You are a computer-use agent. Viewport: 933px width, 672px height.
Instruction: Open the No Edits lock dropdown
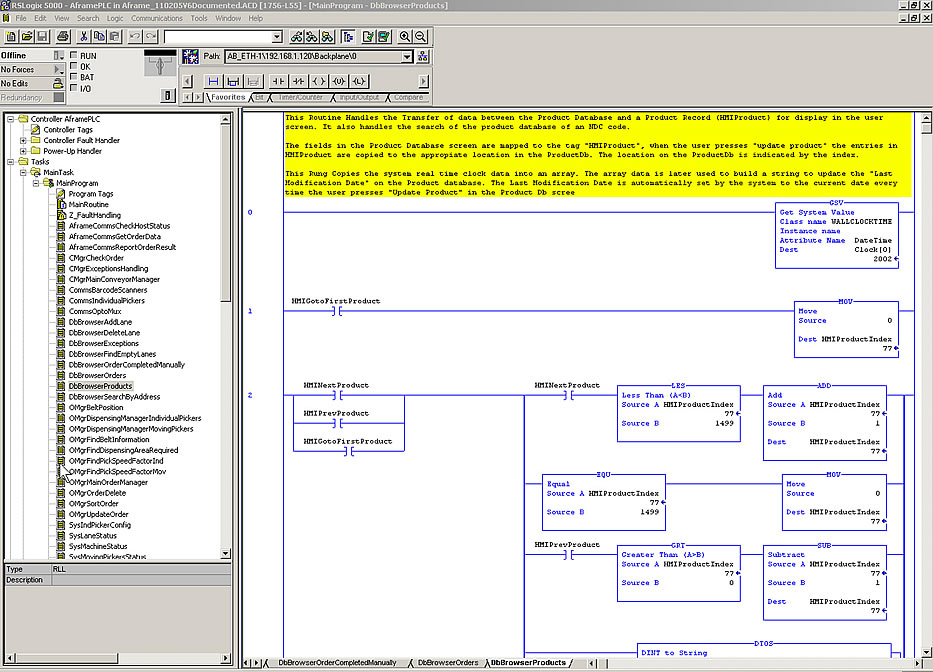[x=58, y=84]
